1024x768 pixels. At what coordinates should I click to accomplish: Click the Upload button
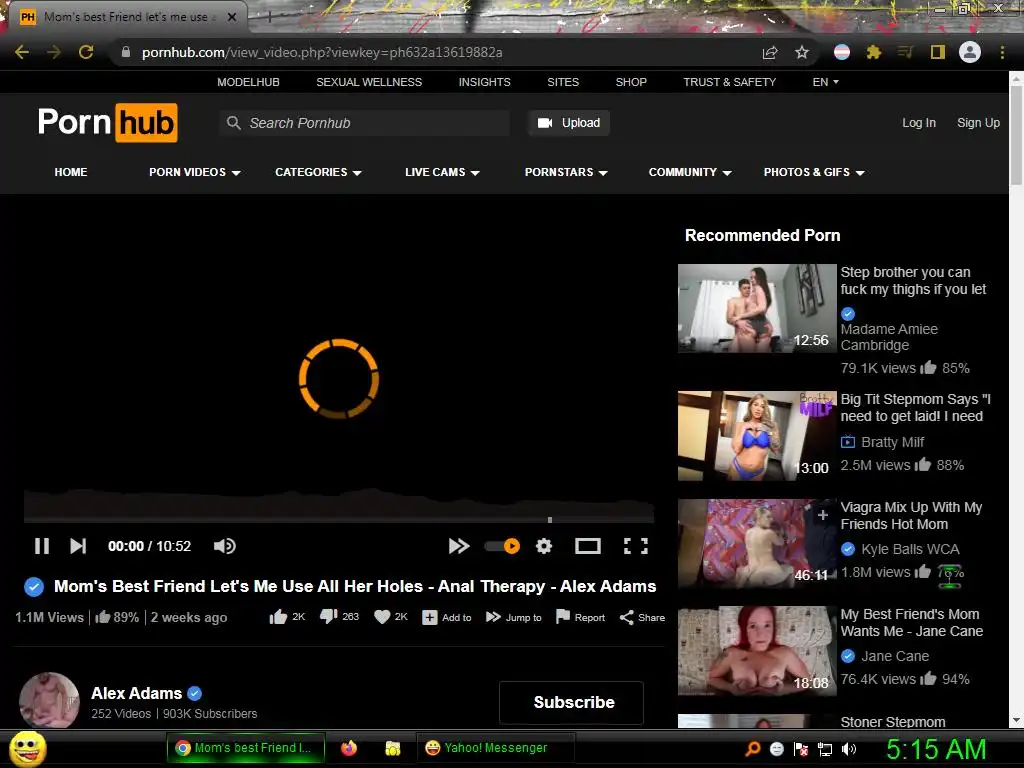point(569,123)
